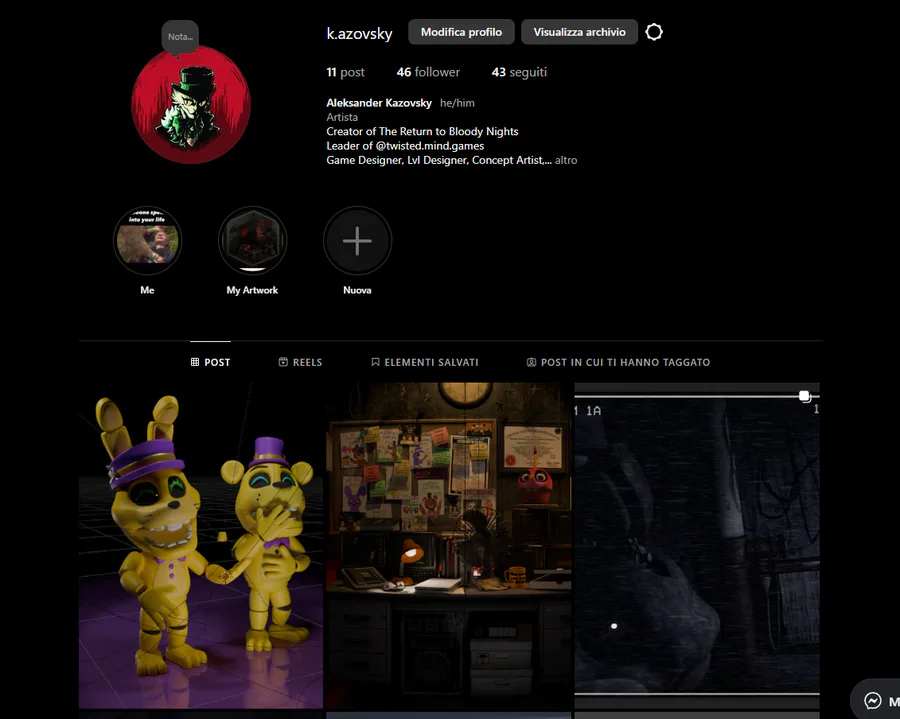Click the Artista category label
Viewport: 900px width, 719px height.
(x=342, y=117)
